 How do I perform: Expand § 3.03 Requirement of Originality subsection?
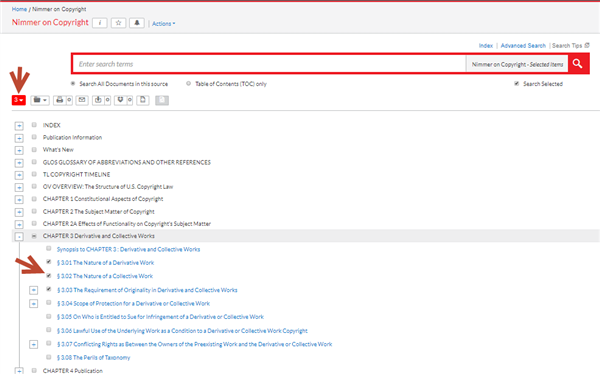tap(34, 290)
